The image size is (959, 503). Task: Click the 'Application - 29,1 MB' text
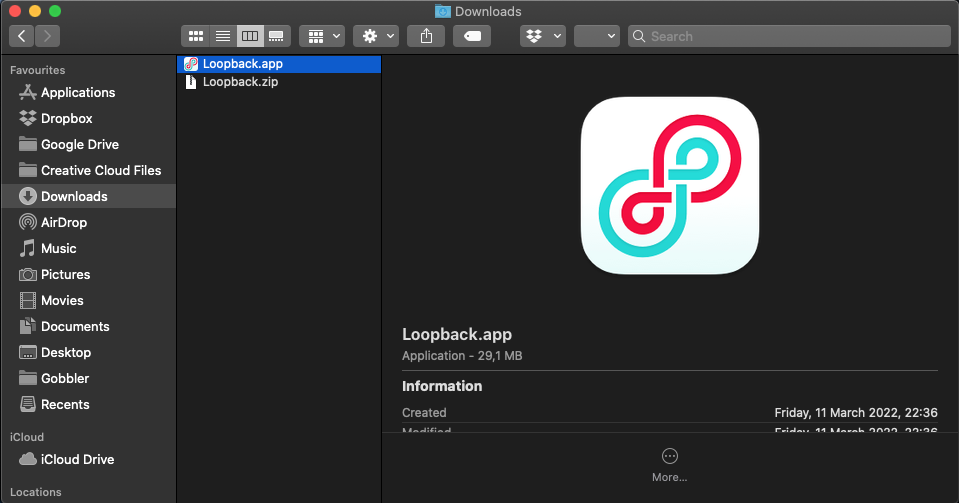tap(462, 356)
